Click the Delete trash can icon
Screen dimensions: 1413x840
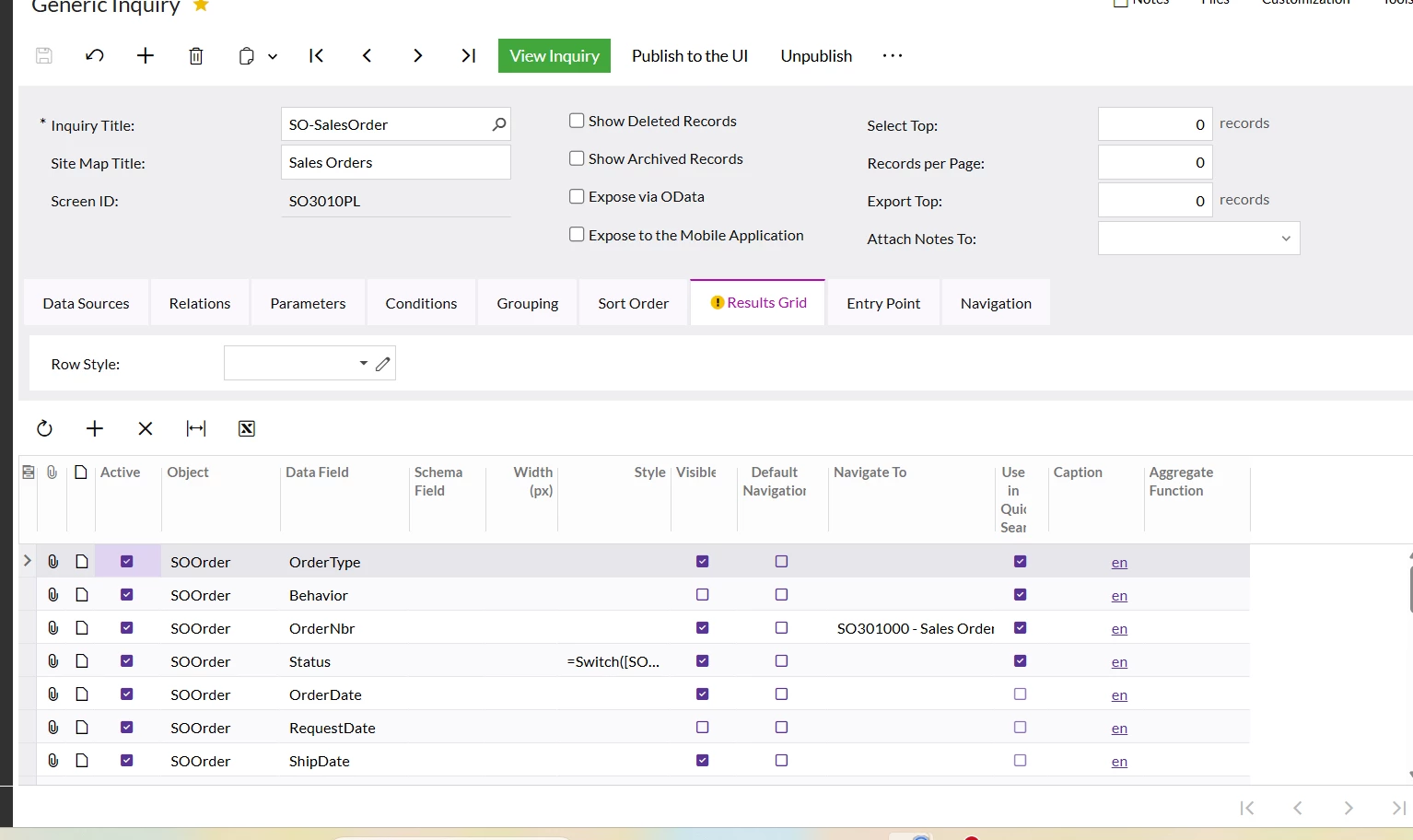(196, 56)
